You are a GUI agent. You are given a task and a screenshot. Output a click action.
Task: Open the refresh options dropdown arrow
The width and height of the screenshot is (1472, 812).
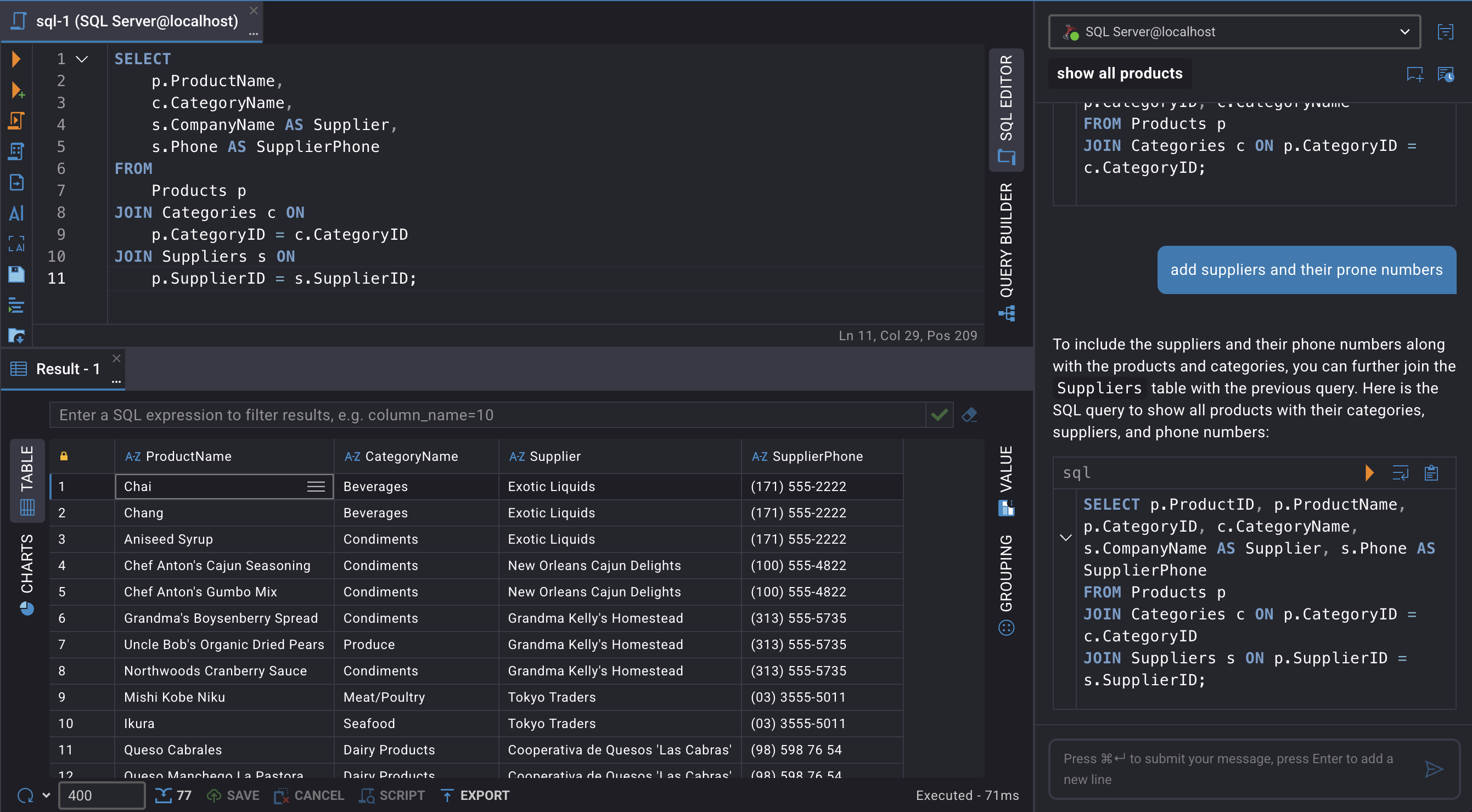click(x=46, y=796)
